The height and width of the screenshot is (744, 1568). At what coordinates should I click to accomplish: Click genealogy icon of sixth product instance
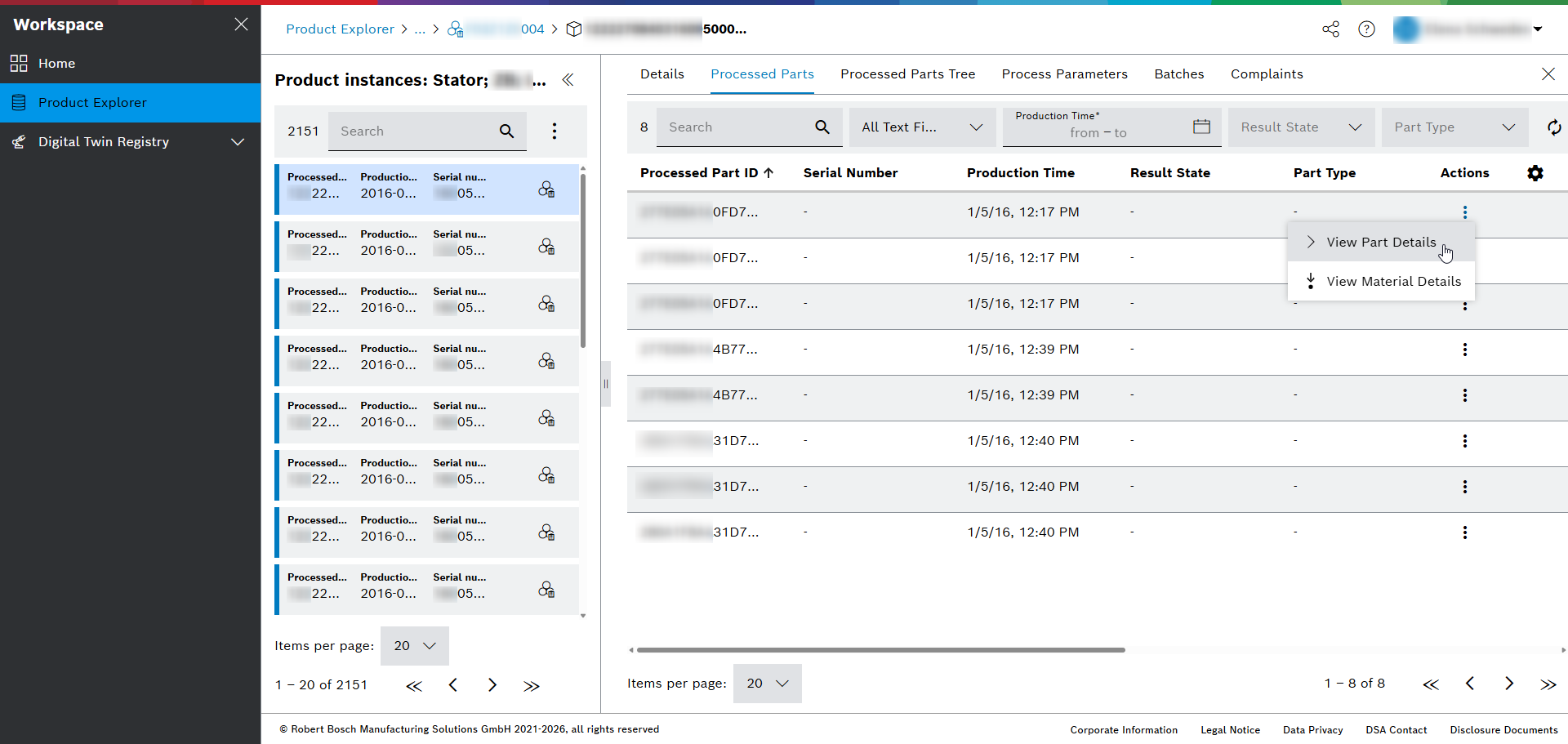point(546,475)
